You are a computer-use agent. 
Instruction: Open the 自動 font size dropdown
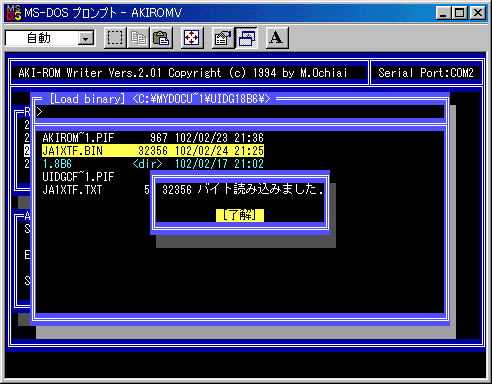86,39
